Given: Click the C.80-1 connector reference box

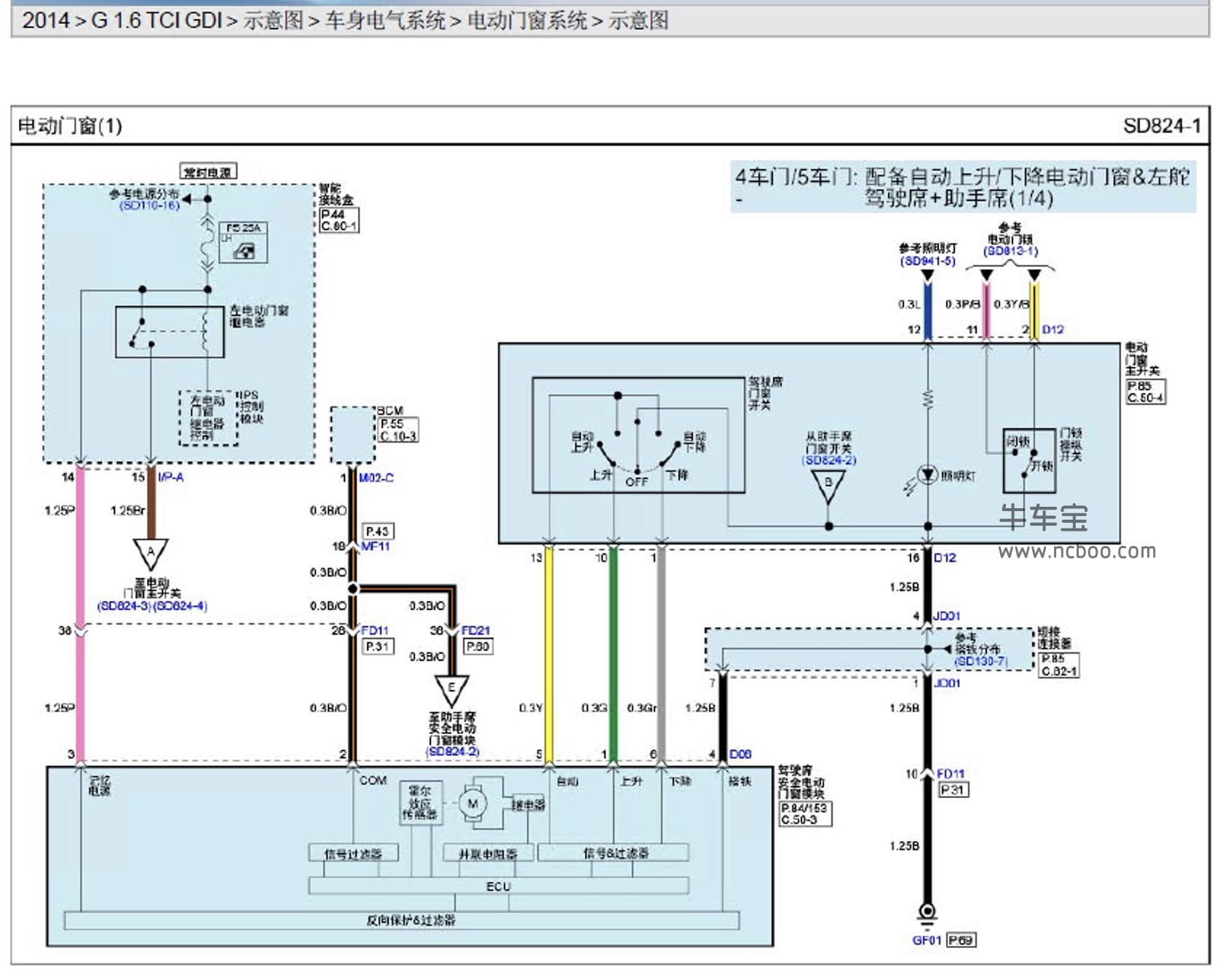Looking at the screenshot, I should pos(339,226).
